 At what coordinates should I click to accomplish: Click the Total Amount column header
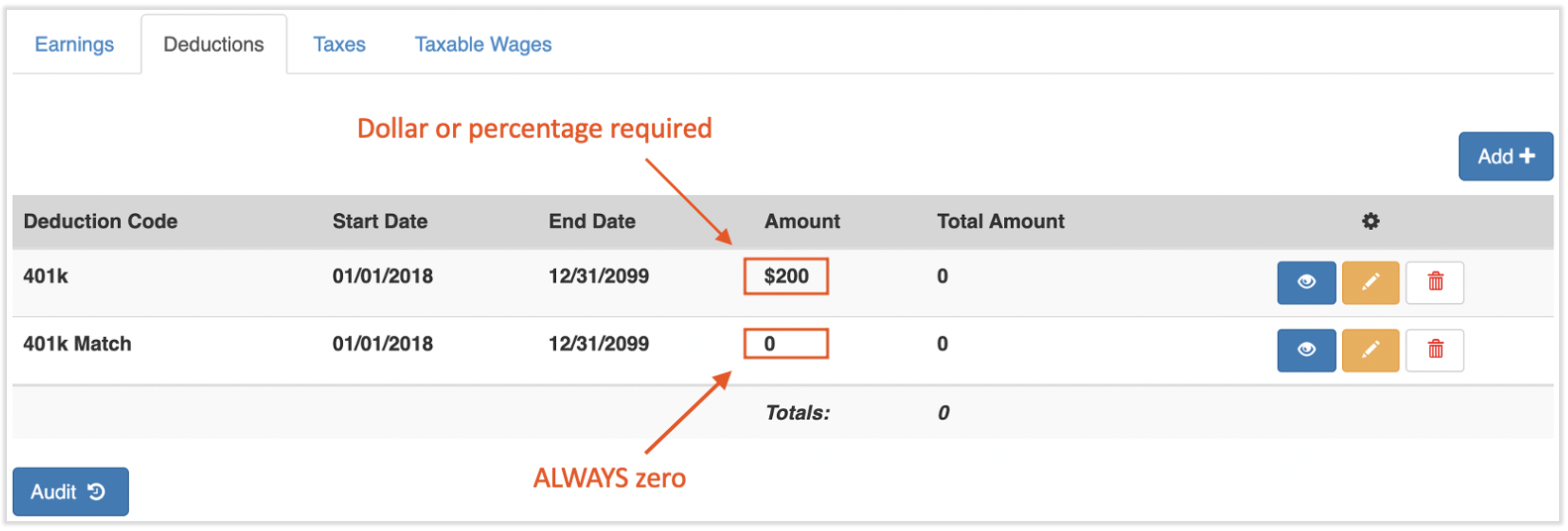[x=1000, y=222]
